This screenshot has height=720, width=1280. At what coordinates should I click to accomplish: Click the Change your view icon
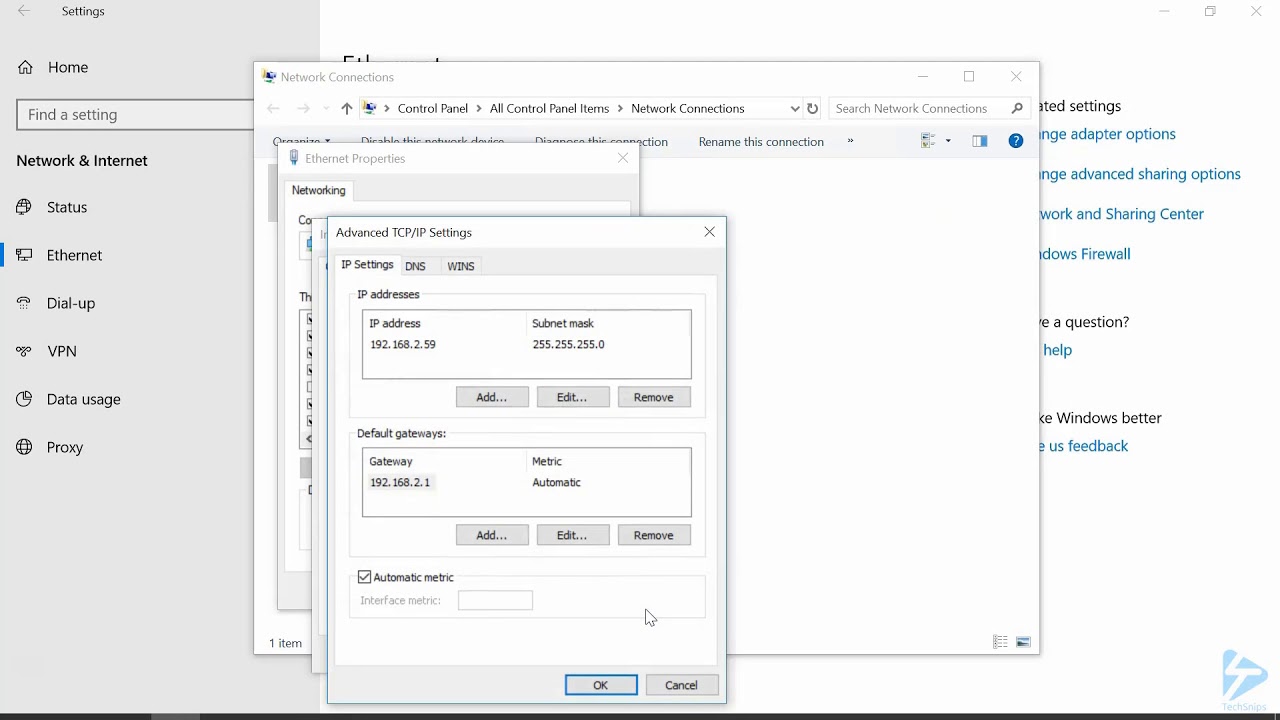(928, 141)
